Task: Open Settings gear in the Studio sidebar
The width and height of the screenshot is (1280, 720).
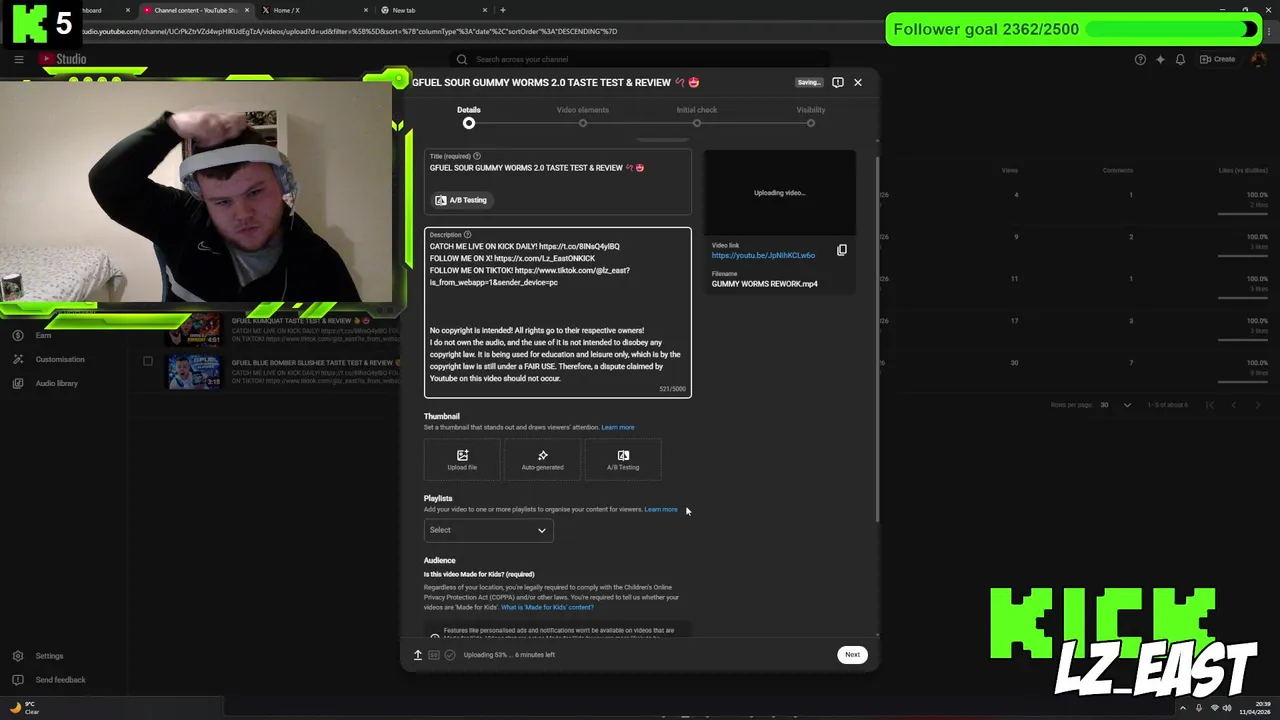Action: tap(18, 656)
